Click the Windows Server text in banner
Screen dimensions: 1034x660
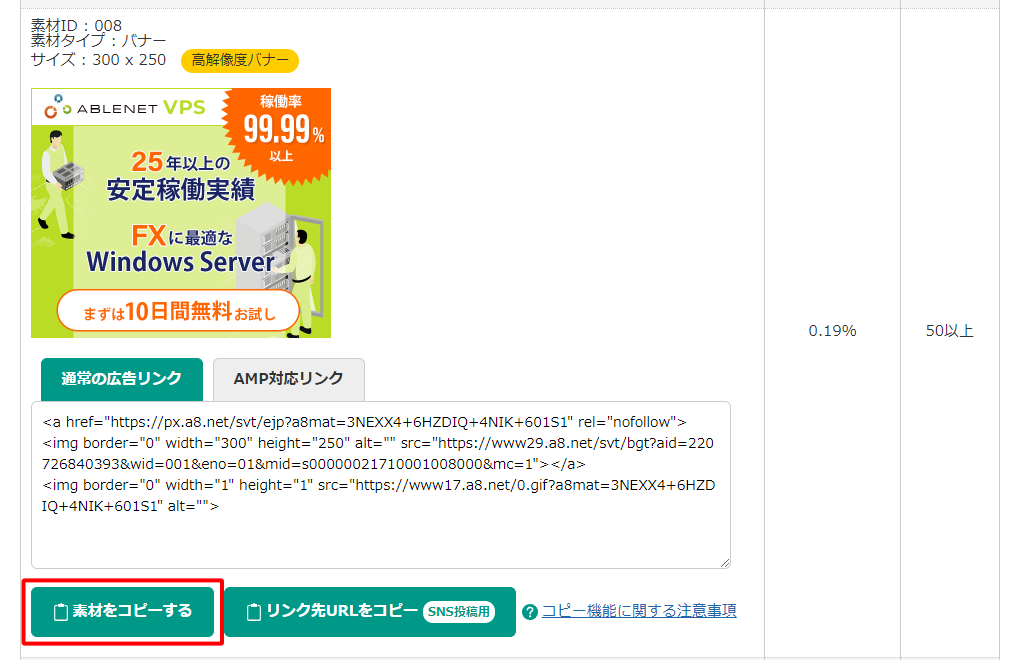tap(180, 262)
